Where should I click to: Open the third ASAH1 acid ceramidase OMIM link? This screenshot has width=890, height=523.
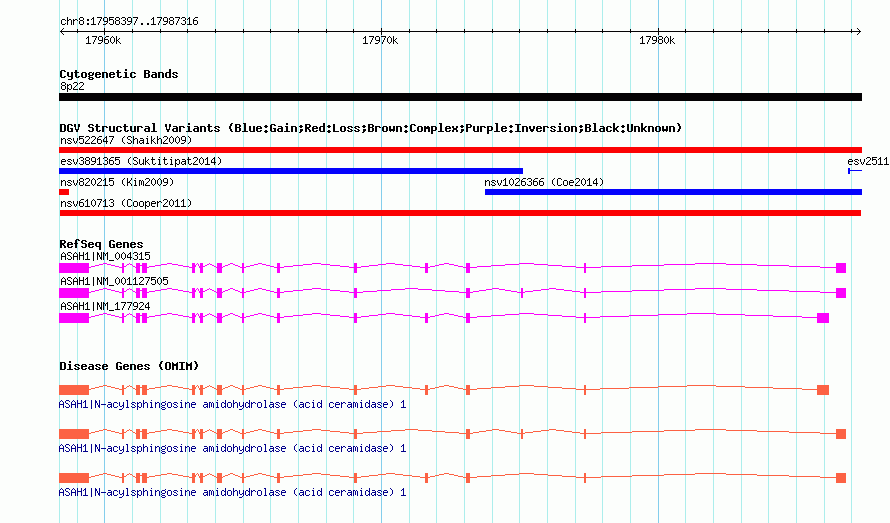[232, 492]
